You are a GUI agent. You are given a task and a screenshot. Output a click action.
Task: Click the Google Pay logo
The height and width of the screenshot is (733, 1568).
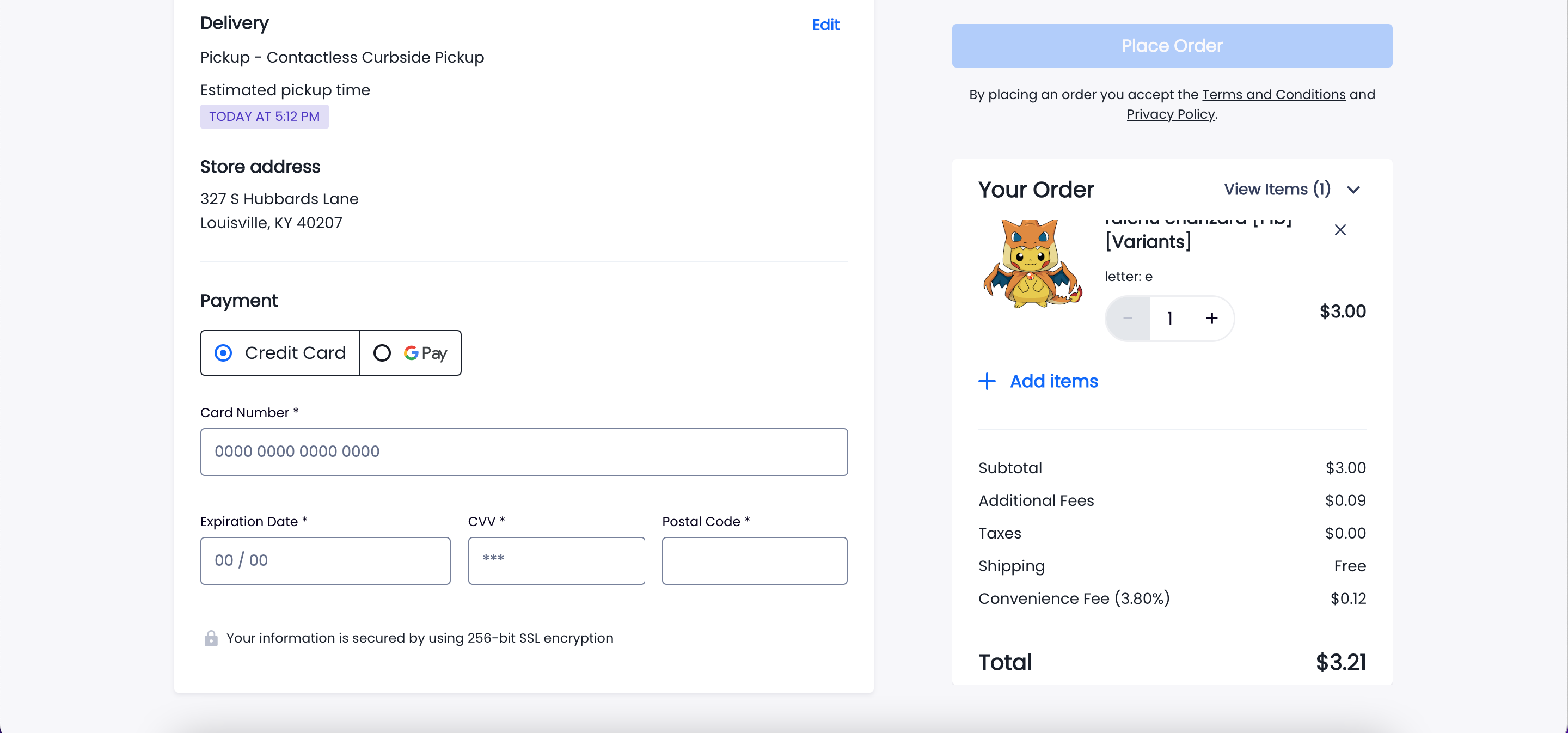[425, 353]
